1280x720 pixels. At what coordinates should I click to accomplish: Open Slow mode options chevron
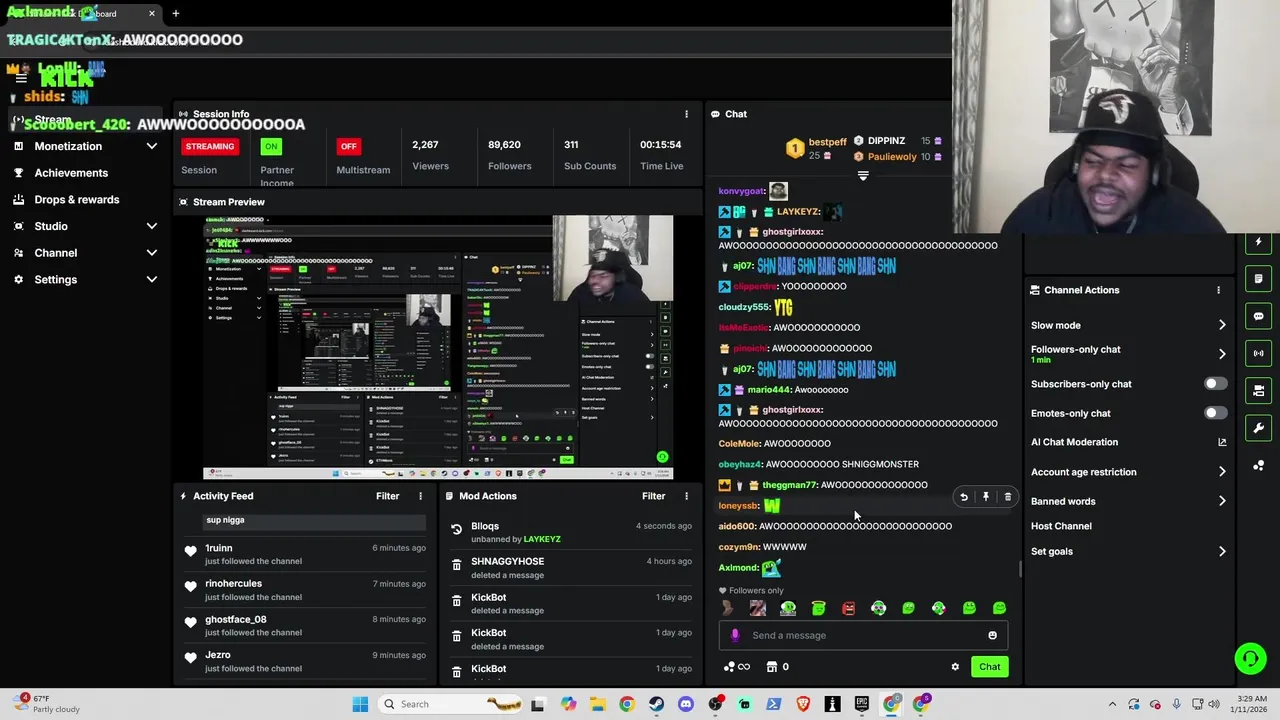tap(1222, 325)
